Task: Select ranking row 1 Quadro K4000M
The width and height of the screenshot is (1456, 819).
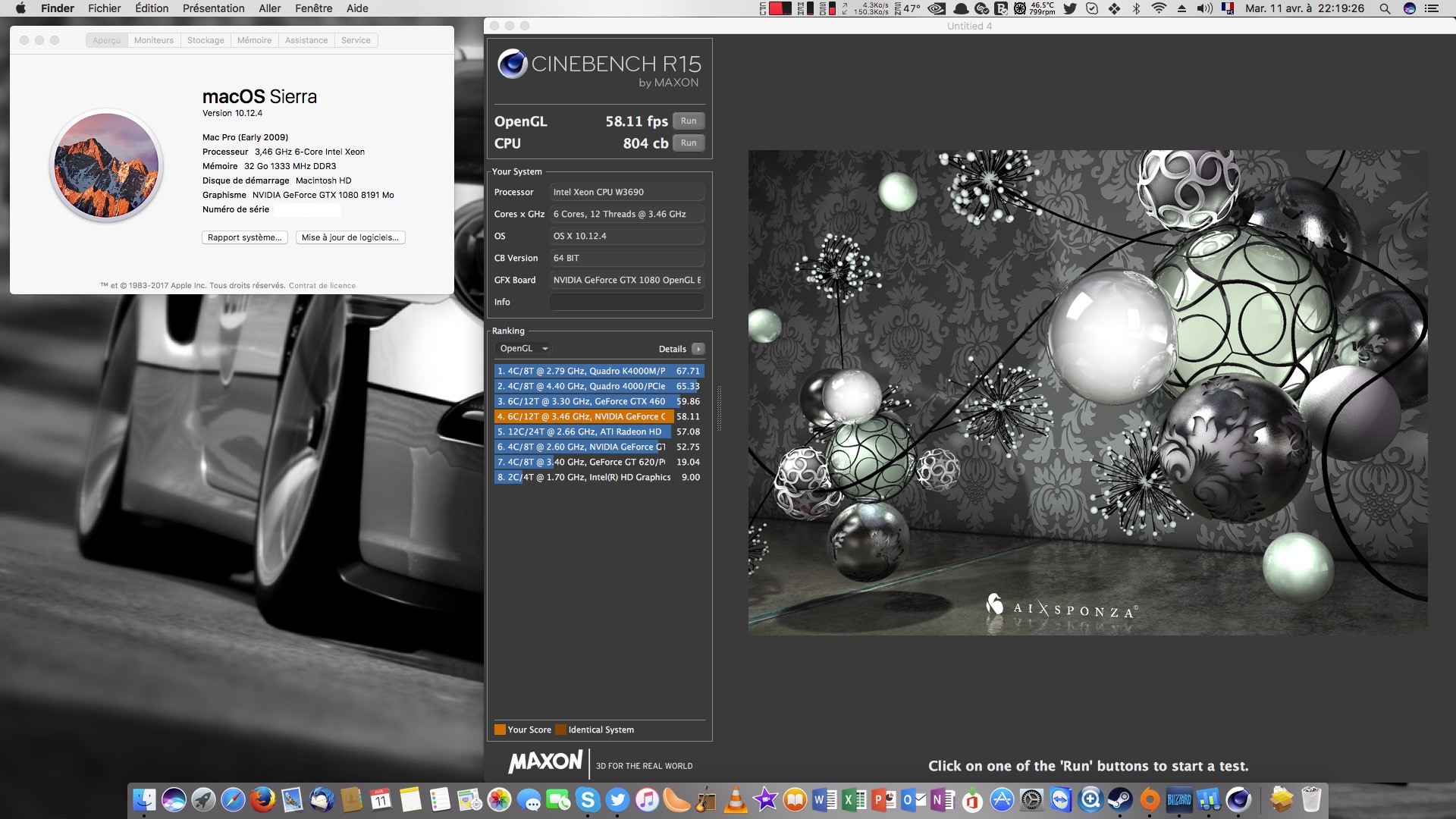Action: 599,371
